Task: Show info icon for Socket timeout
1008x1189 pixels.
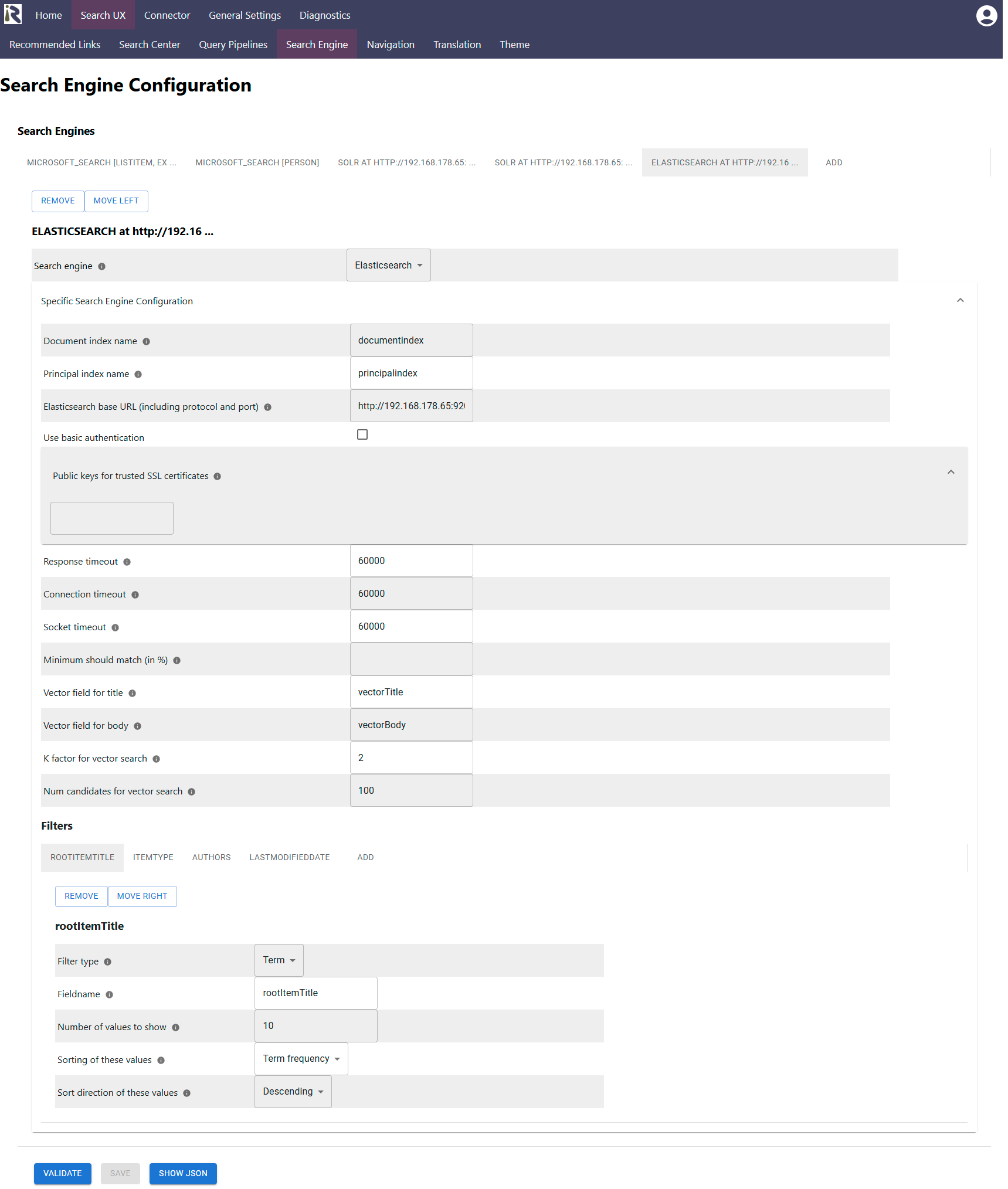Action: (x=116, y=628)
